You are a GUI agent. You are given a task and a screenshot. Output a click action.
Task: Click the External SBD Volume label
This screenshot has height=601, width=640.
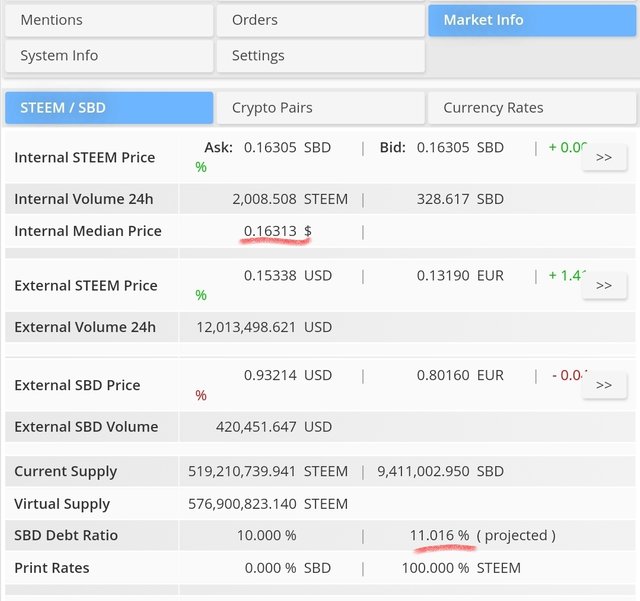(86, 427)
